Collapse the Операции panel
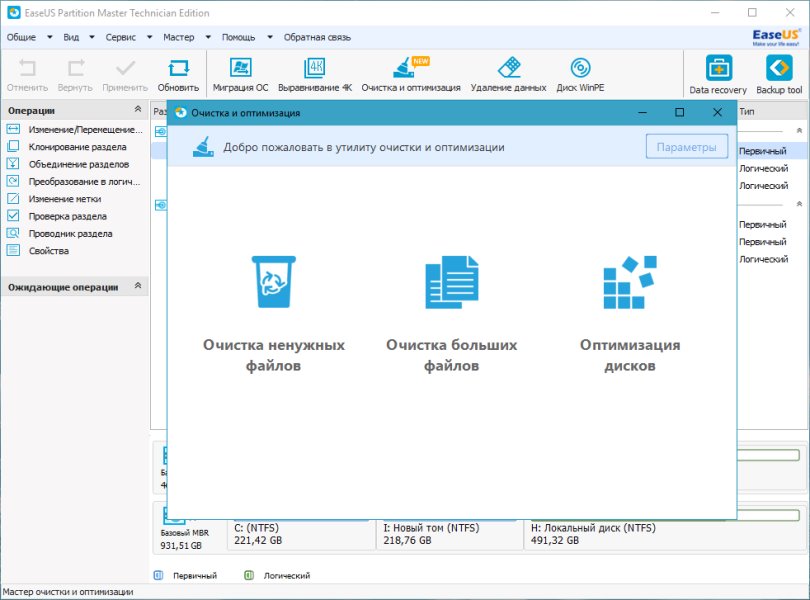Screen dimensions: 810x600 click(138, 110)
